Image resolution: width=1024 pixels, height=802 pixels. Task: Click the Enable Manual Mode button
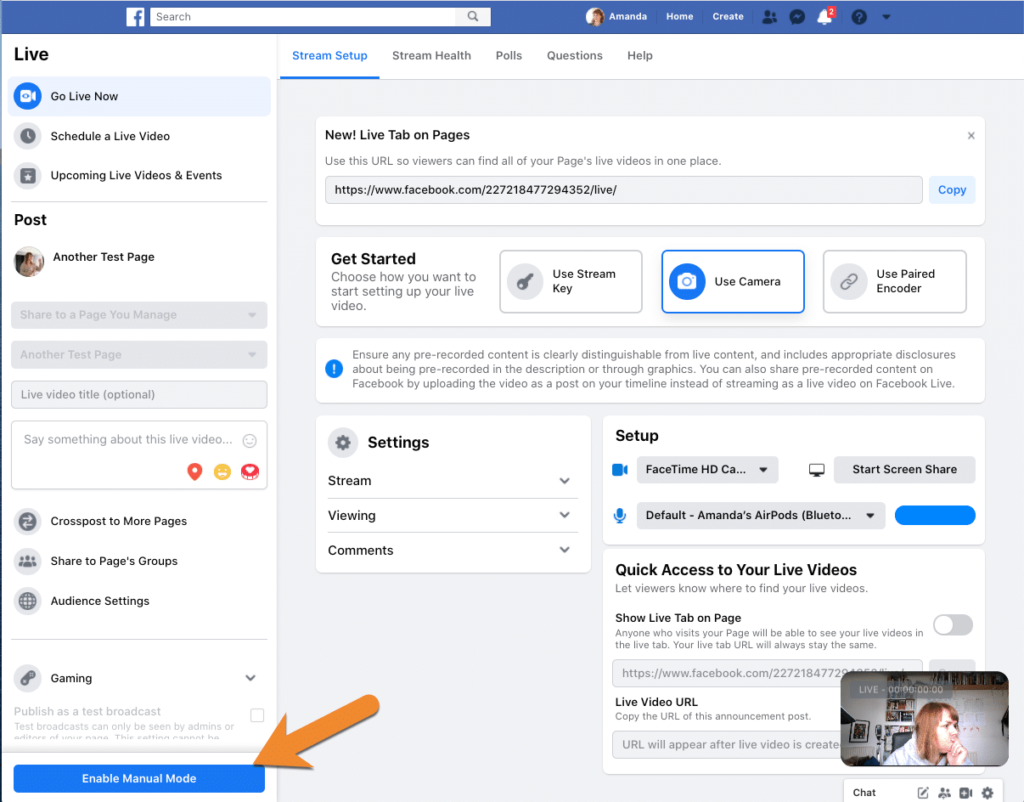(x=139, y=778)
